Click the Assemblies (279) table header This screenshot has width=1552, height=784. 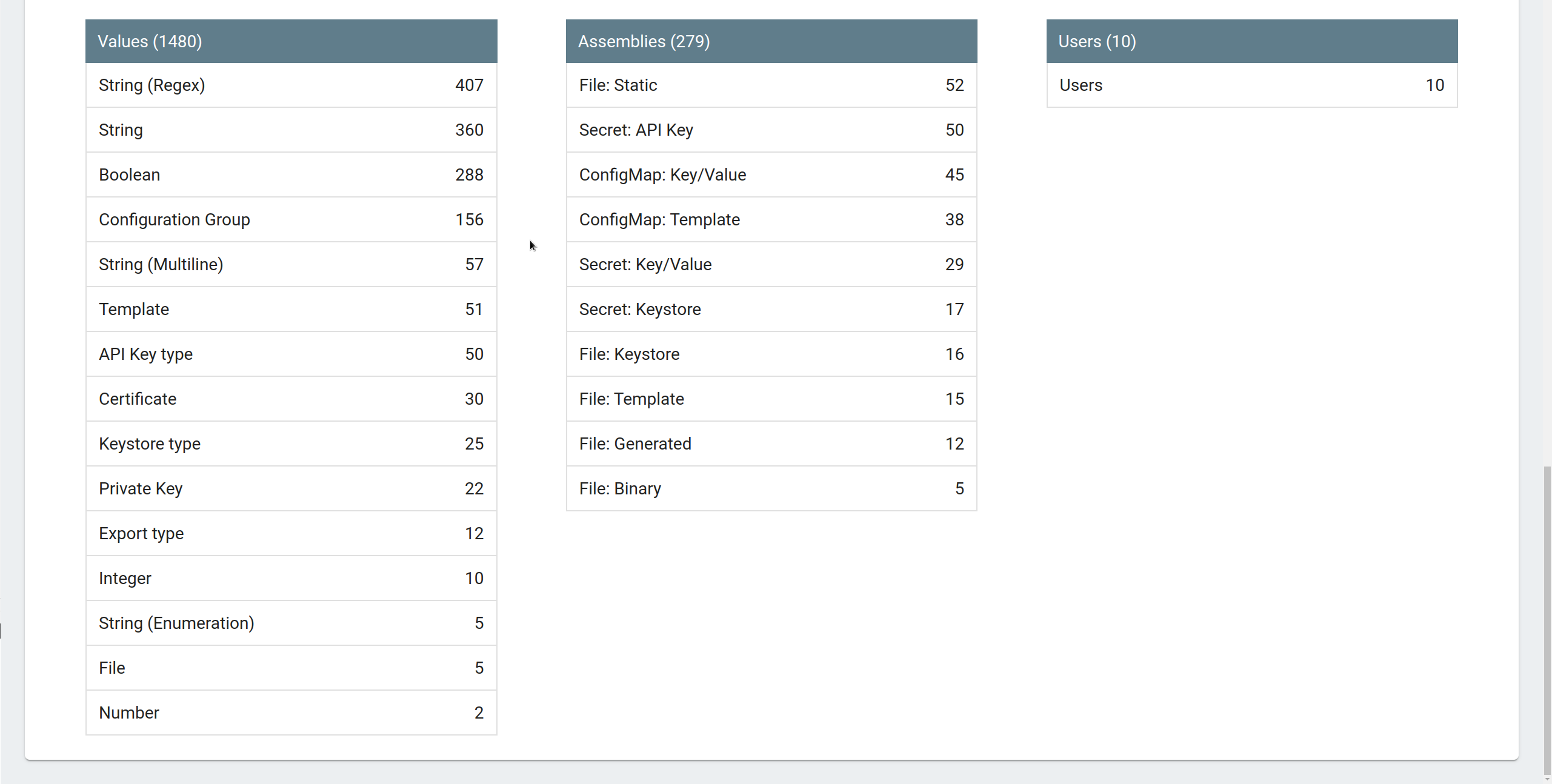[x=771, y=41]
